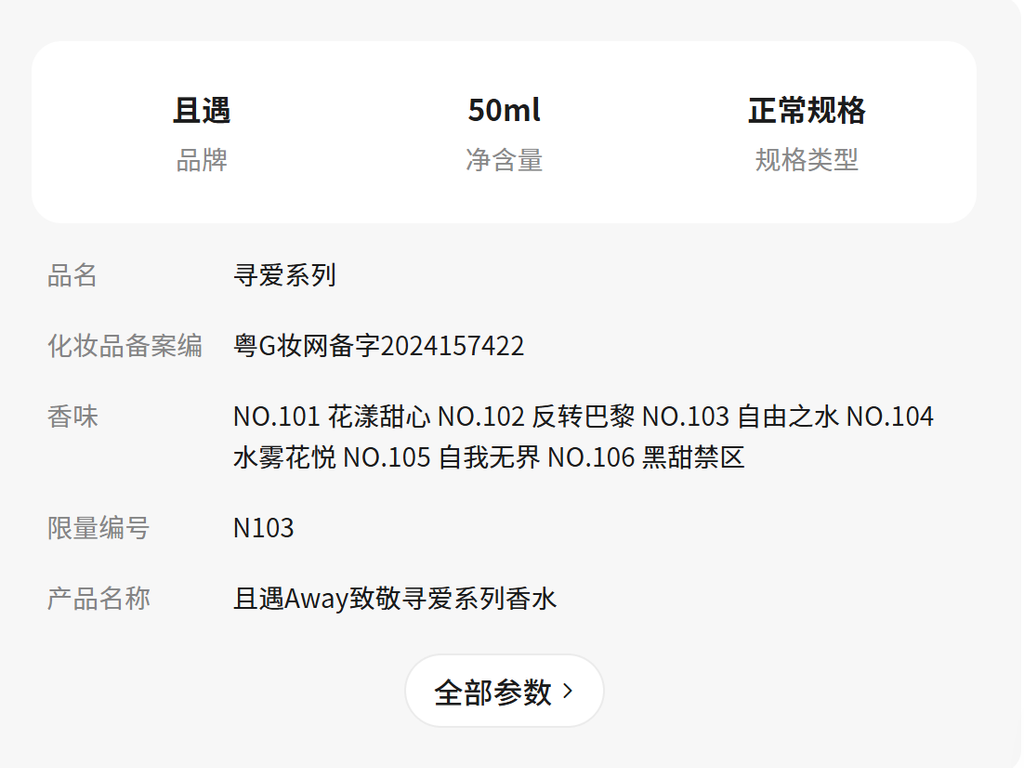The height and width of the screenshot is (768, 1024).
Task: Click the 产品名称 row label
Action: click(99, 599)
